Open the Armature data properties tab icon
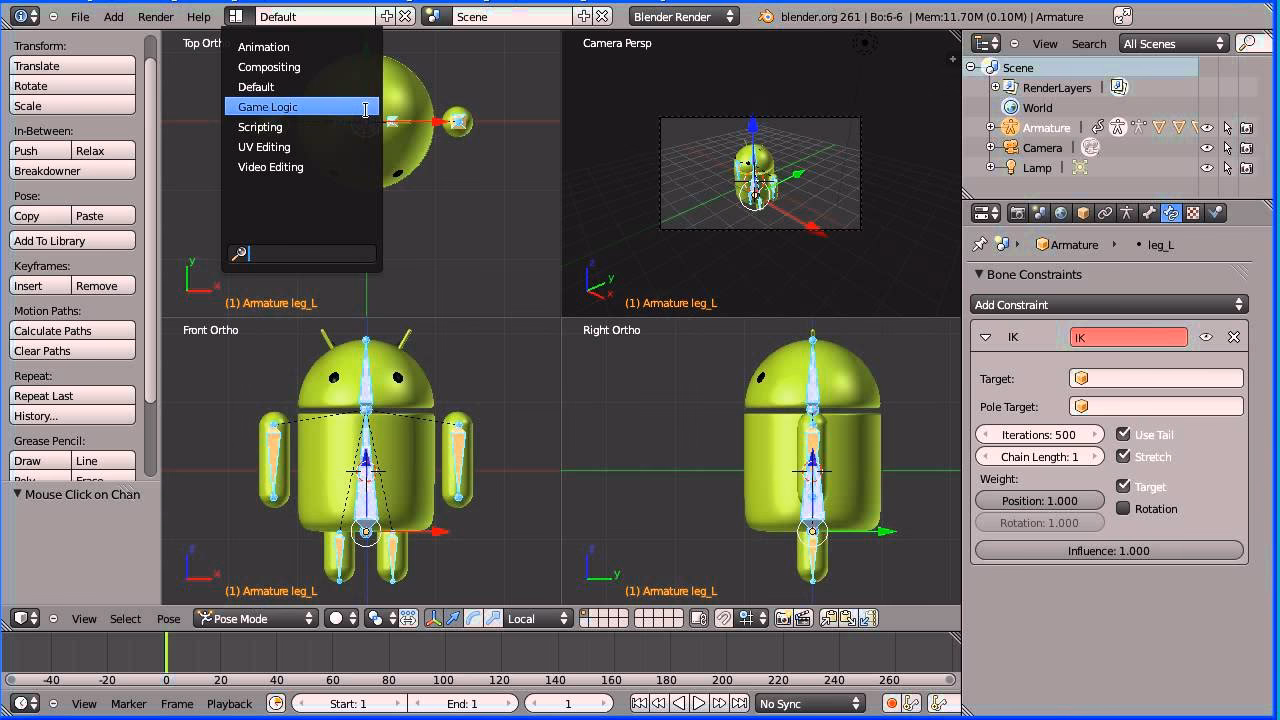 tap(1127, 213)
